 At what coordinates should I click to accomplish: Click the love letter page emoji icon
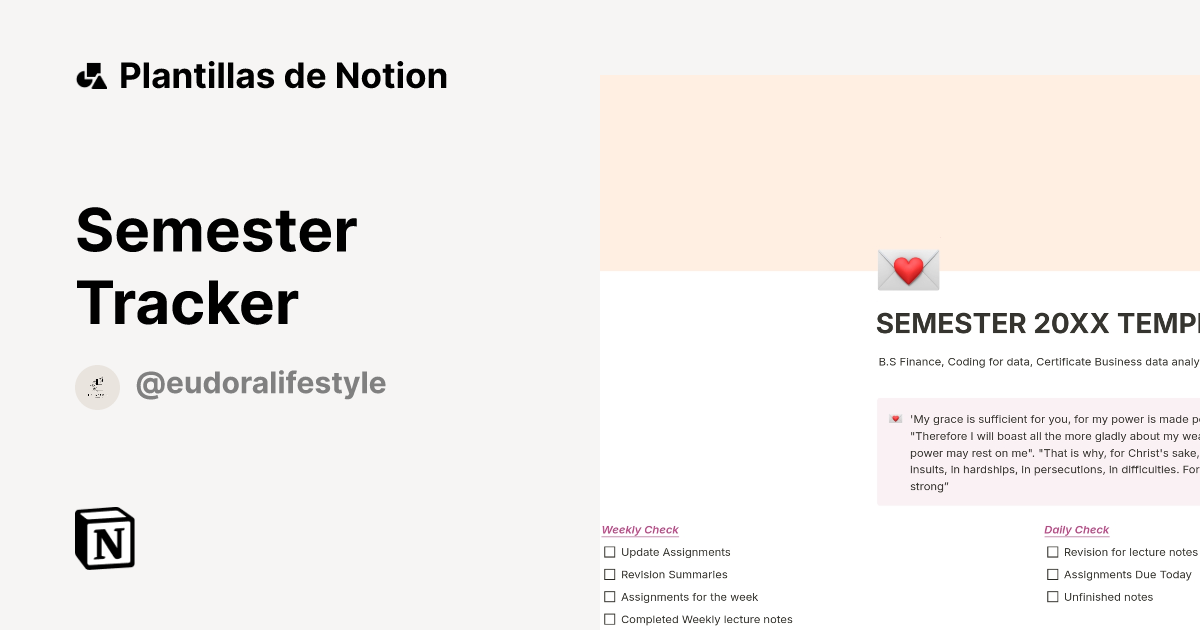coord(908,268)
